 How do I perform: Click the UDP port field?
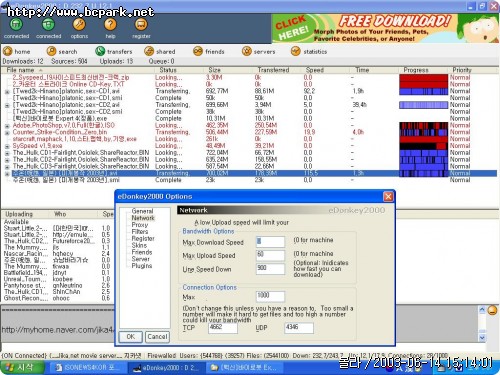pyautogui.click(x=299, y=328)
